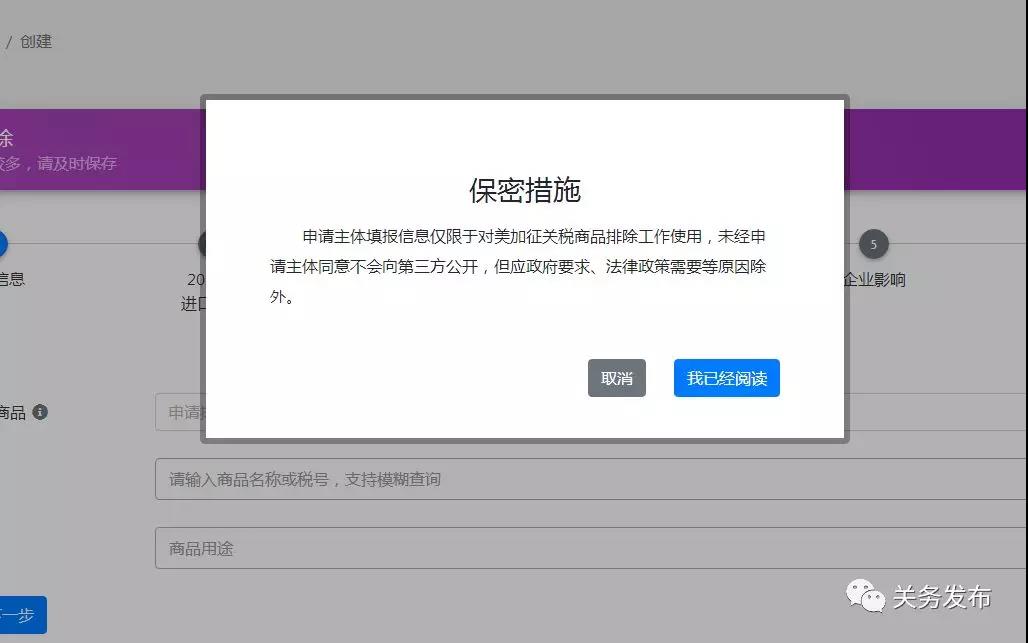This screenshot has height=643, width=1028.
Task: Click the second step circle behind dialog
Action: (x=202, y=244)
